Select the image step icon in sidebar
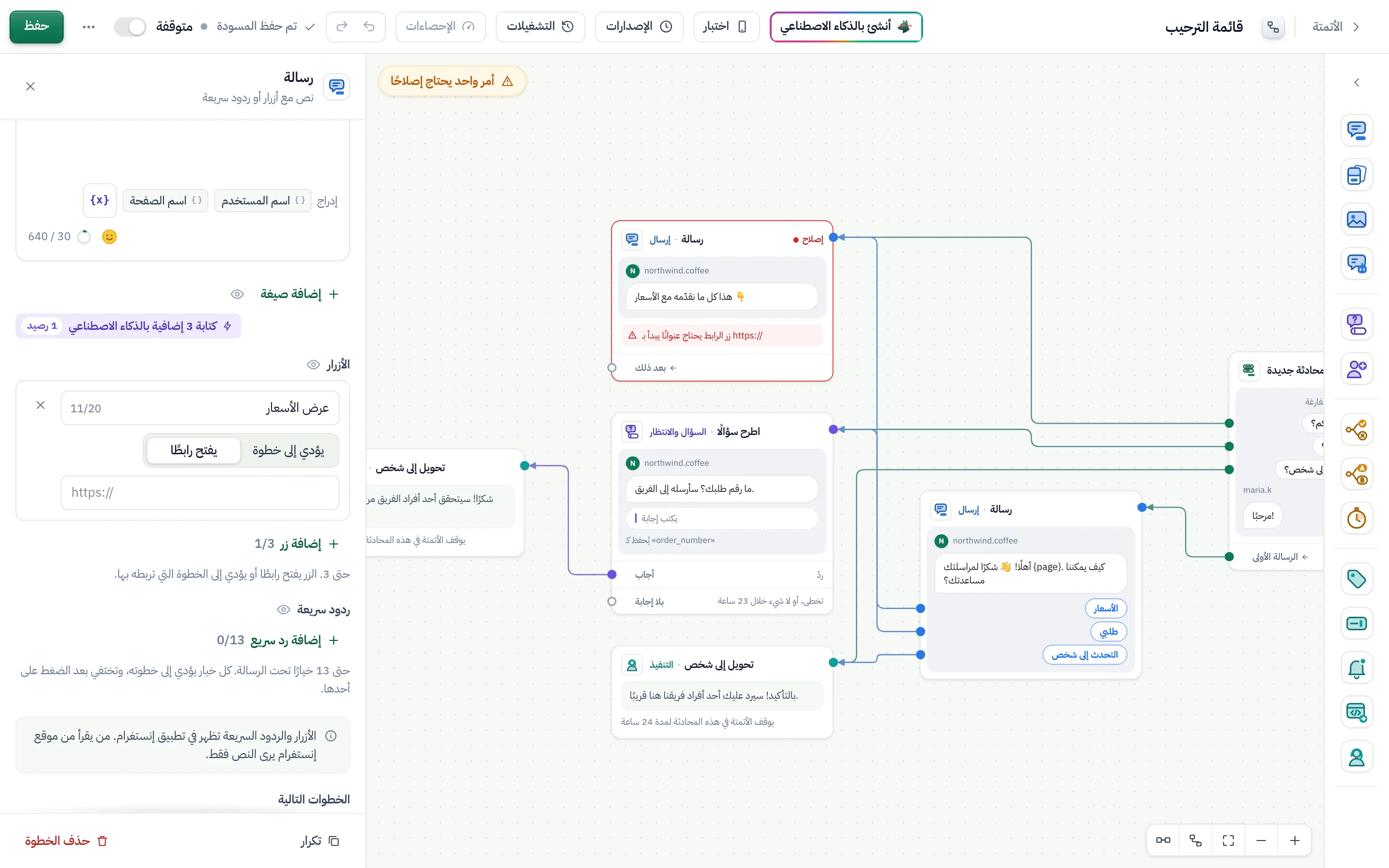This screenshot has width=1389, height=868. [1356, 219]
